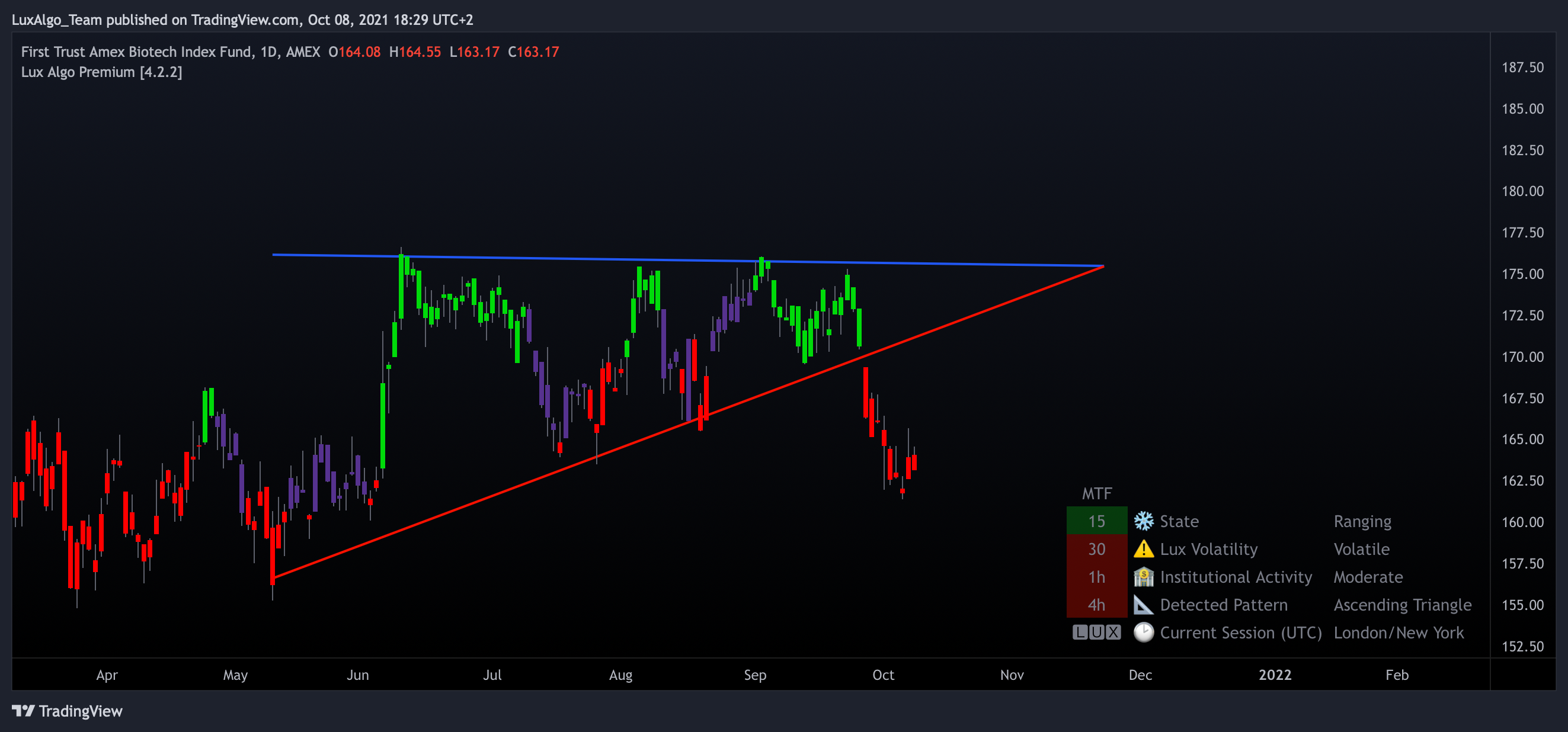Click the Feb label on time axis
The image size is (1568, 732).
pos(1397,675)
